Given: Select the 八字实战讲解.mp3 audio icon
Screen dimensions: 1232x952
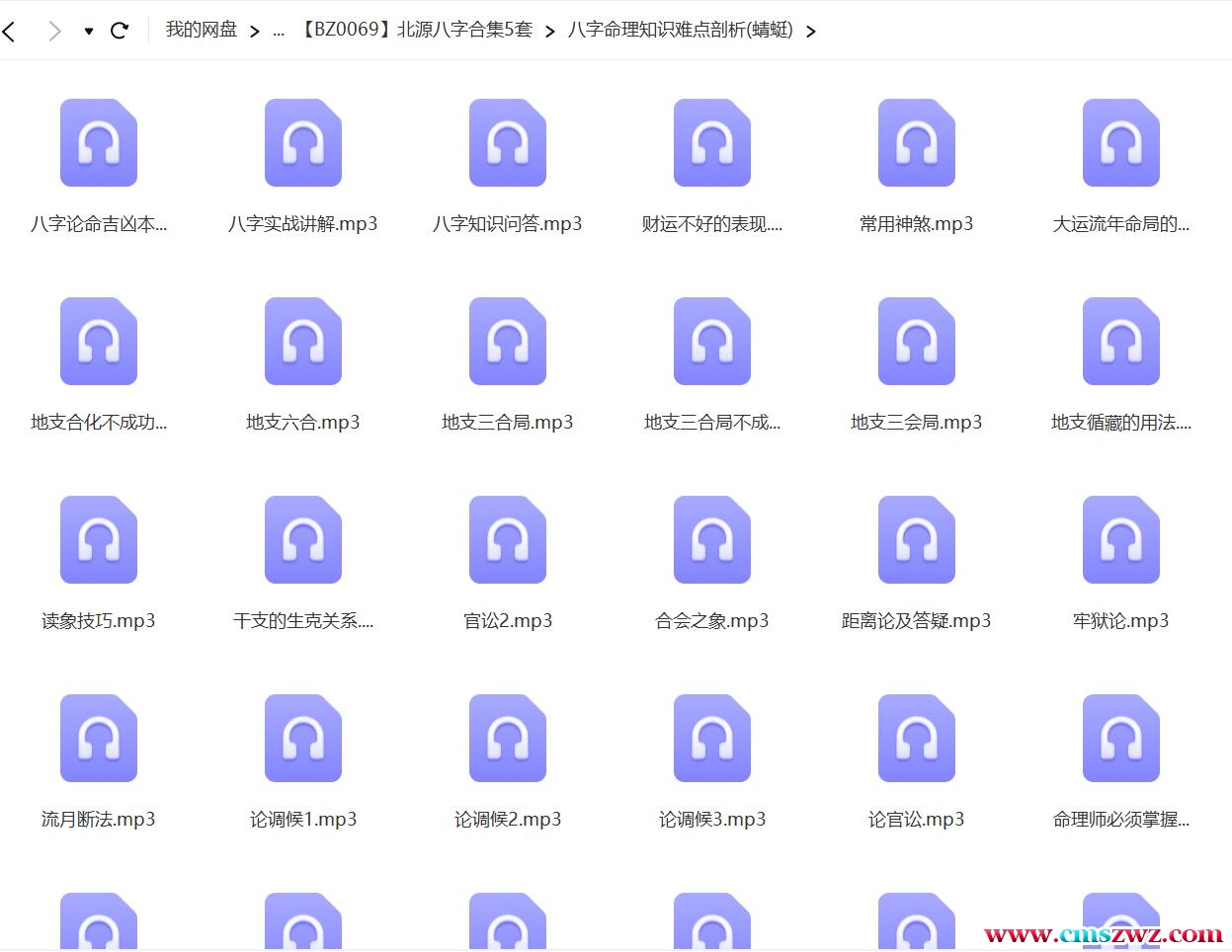Looking at the screenshot, I should 303,143.
